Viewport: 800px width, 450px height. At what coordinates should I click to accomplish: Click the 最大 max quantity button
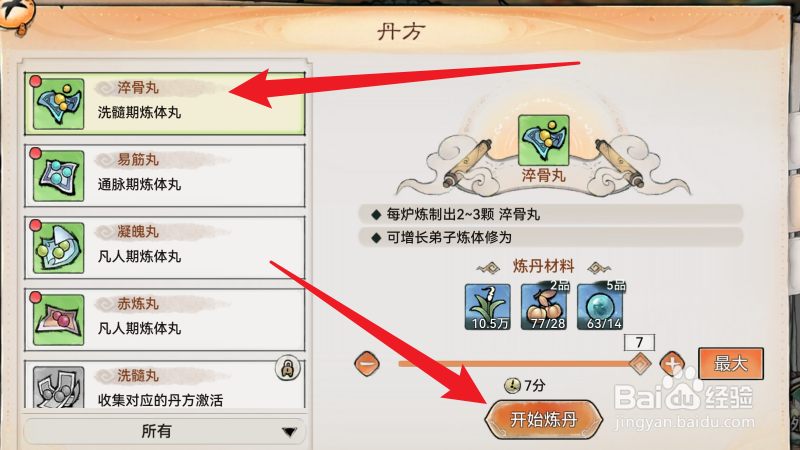(731, 364)
